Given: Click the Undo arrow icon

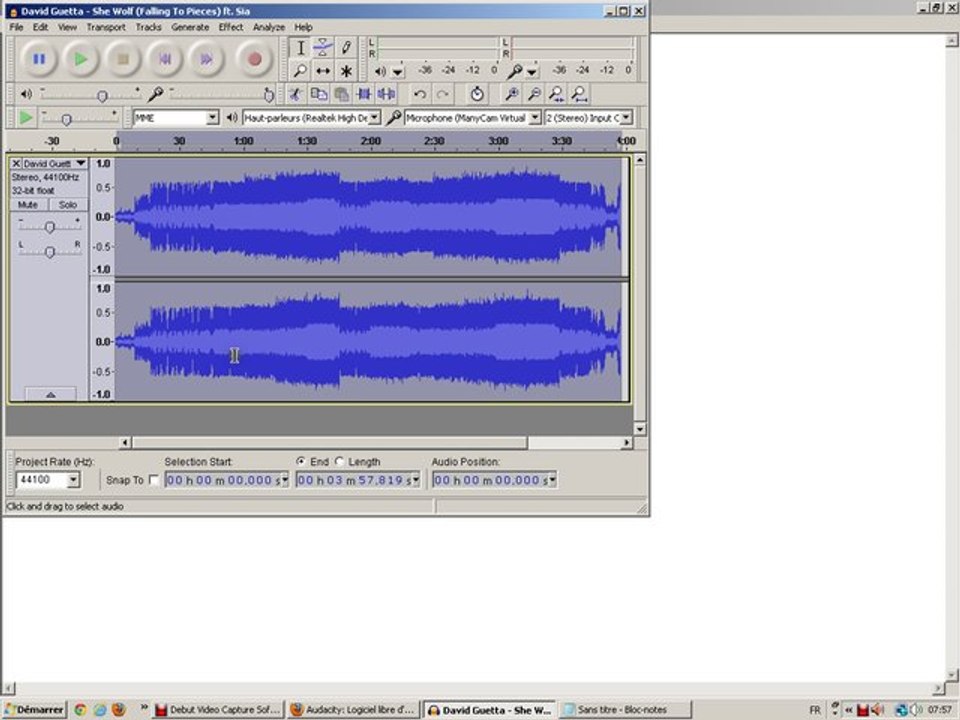Looking at the screenshot, I should (x=420, y=94).
